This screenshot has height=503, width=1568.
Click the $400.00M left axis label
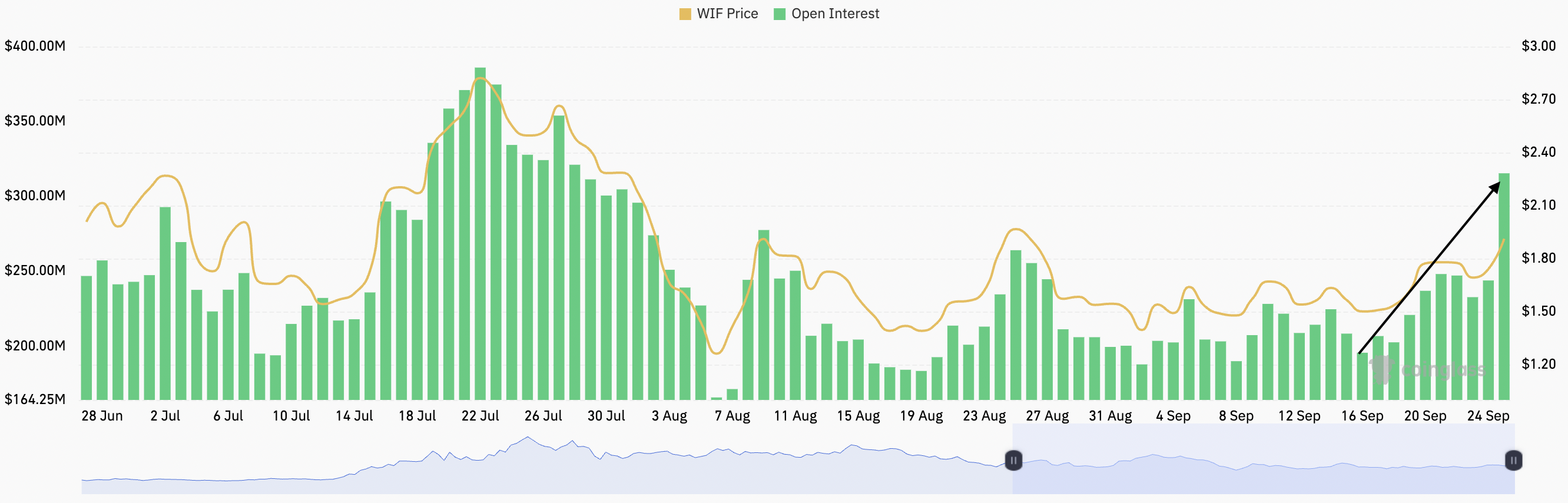point(35,47)
